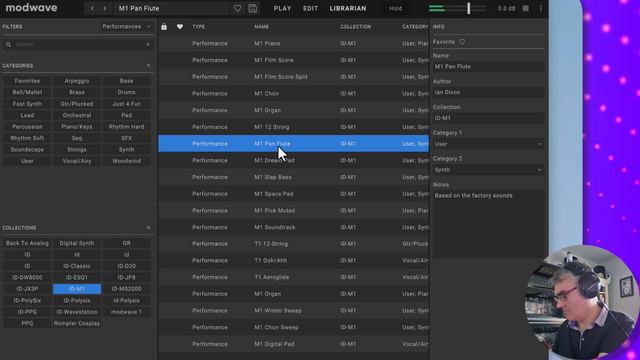Select M1 Space Pad row
This screenshot has height=360, width=640.
[x=293, y=194]
